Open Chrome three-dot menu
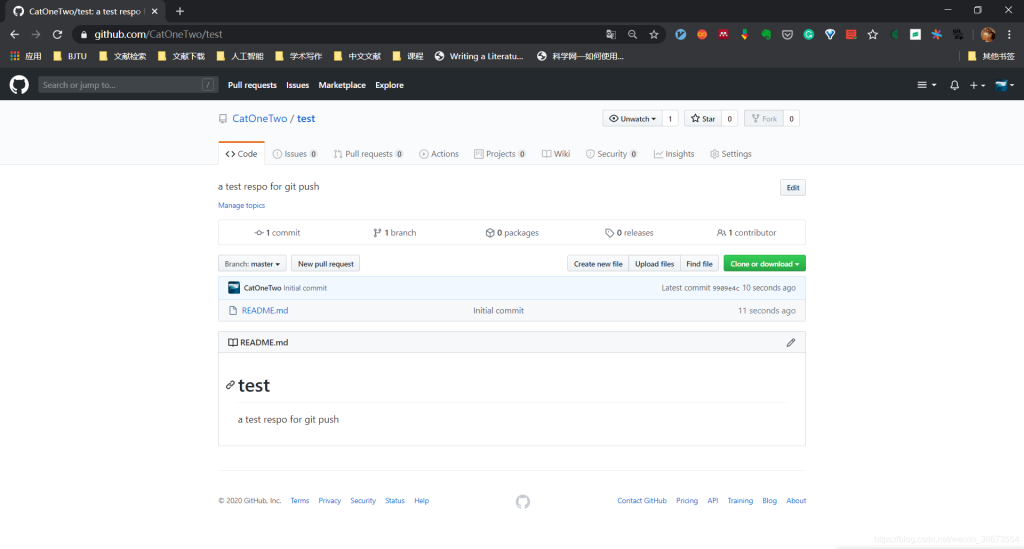Image resolution: width=1024 pixels, height=549 pixels. pos(1010,35)
